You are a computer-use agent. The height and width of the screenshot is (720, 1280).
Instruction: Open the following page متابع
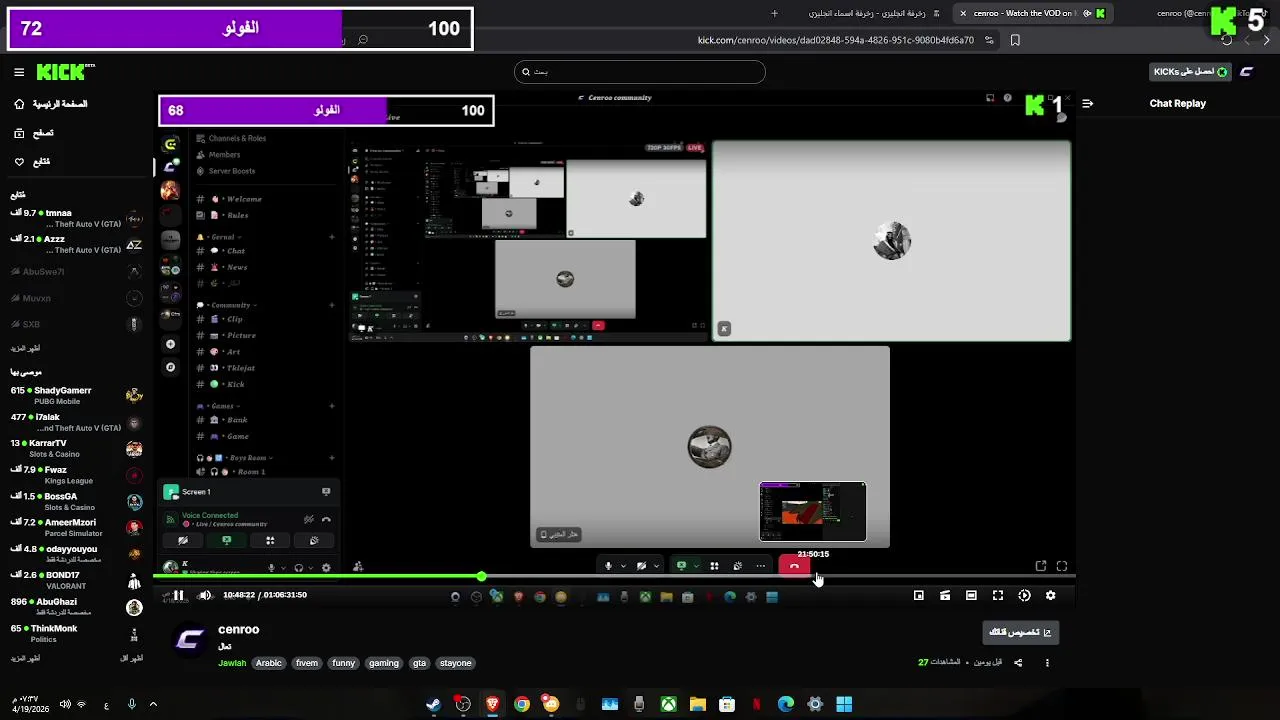point(32,162)
